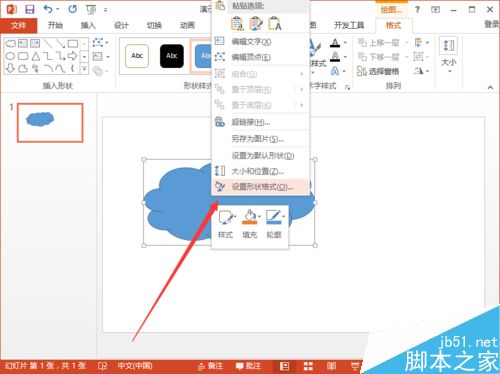Image resolution: width=500 pixels, height=374 pixels.
Task: Choose the paste as text-only icon
Action: pos(275,23)
